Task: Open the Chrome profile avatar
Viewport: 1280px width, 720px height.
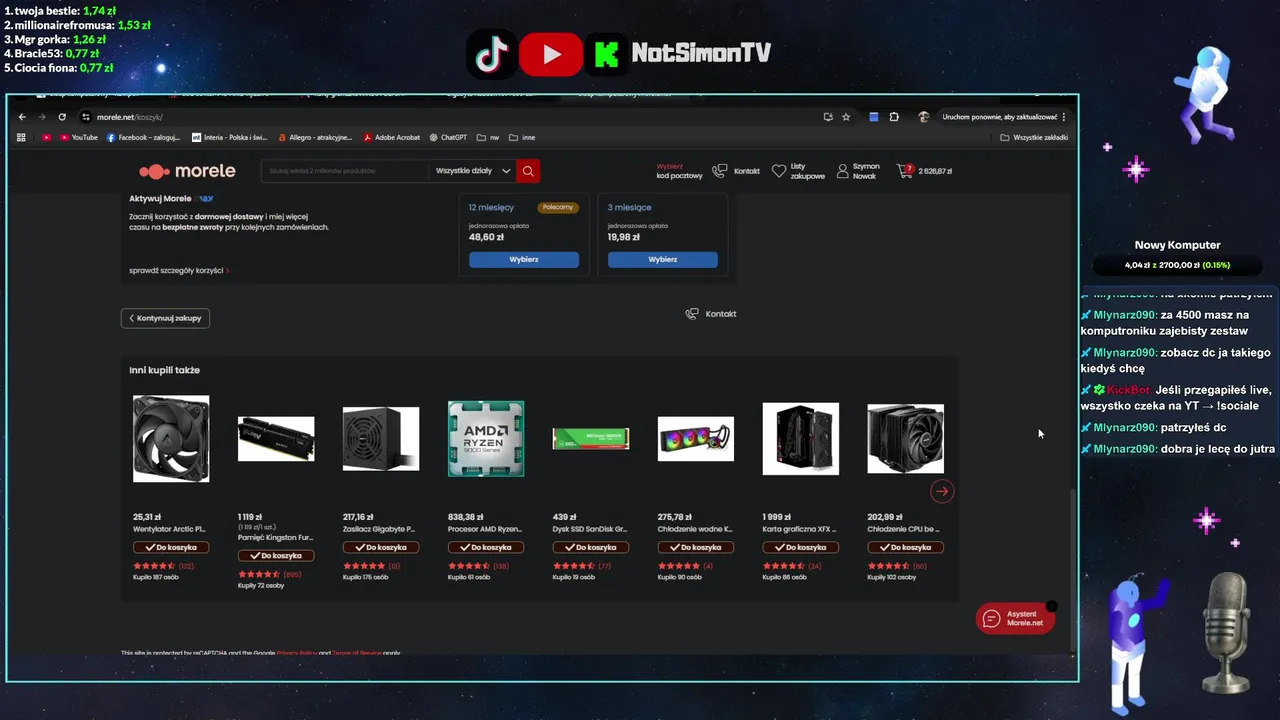Action: [924, 117]
